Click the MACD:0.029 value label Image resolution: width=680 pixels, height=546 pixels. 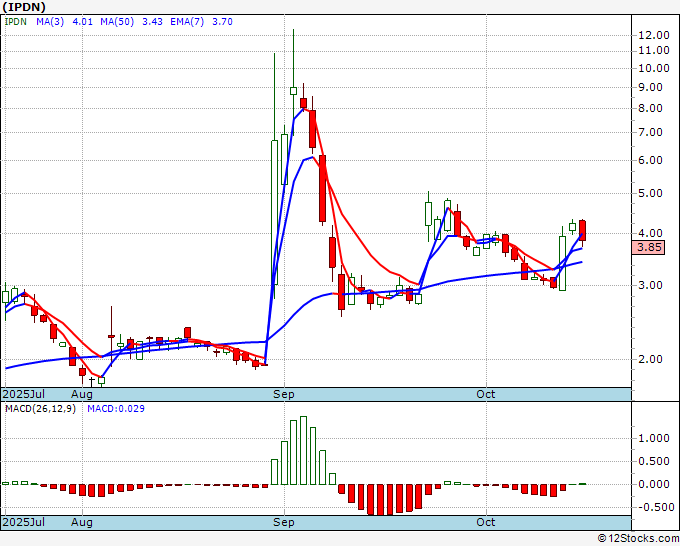click(x=116, y=409)
